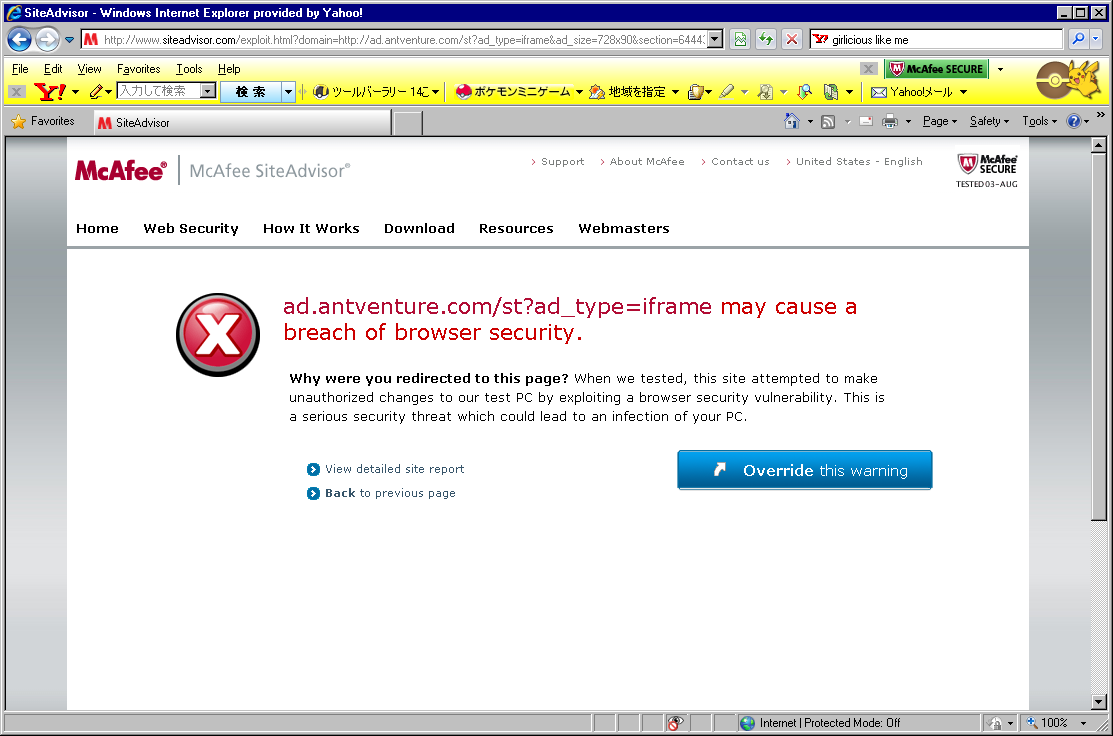Click the magnifier search button

1078,39
